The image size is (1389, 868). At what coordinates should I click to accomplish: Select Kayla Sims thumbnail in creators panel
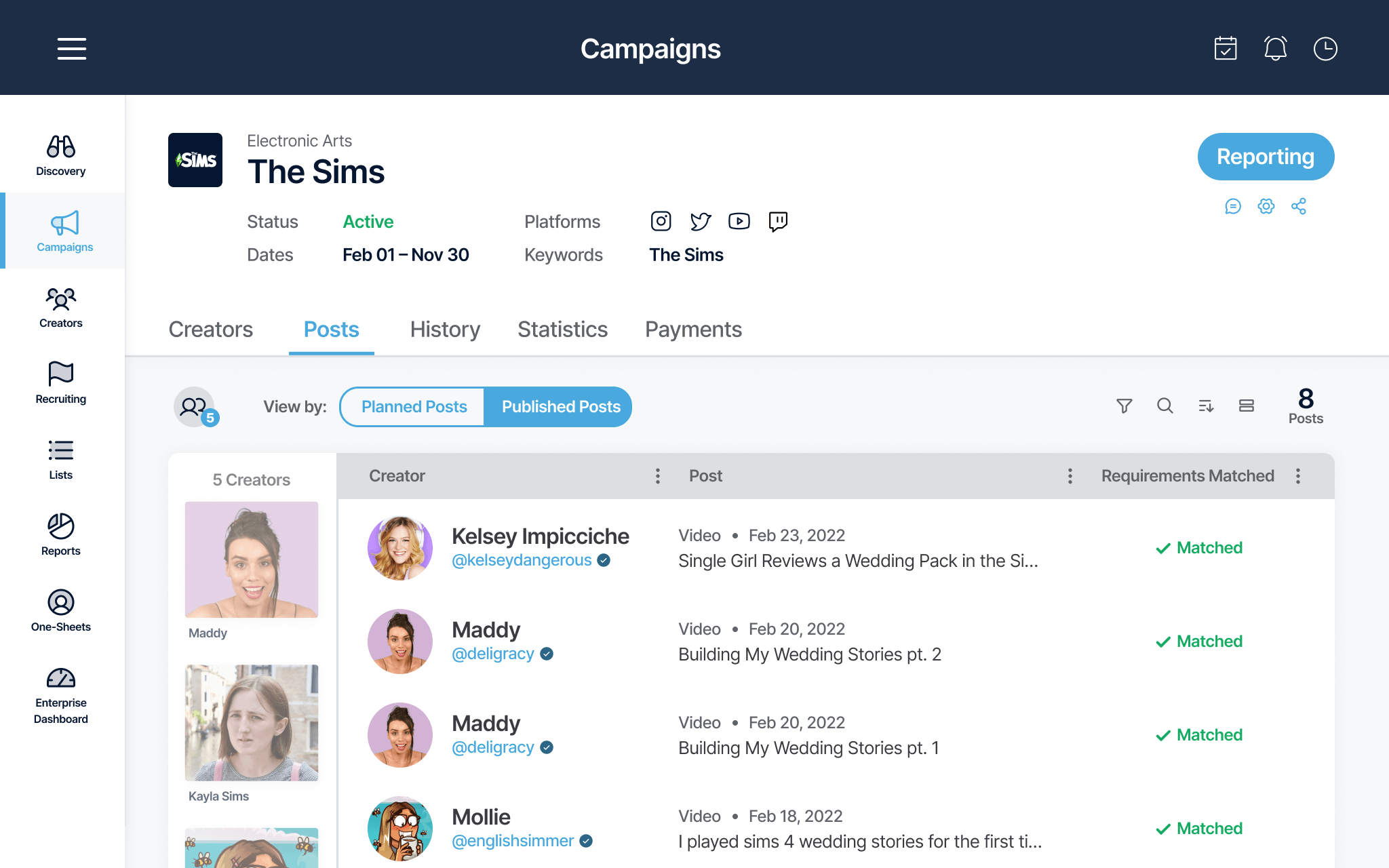[252, 722]
